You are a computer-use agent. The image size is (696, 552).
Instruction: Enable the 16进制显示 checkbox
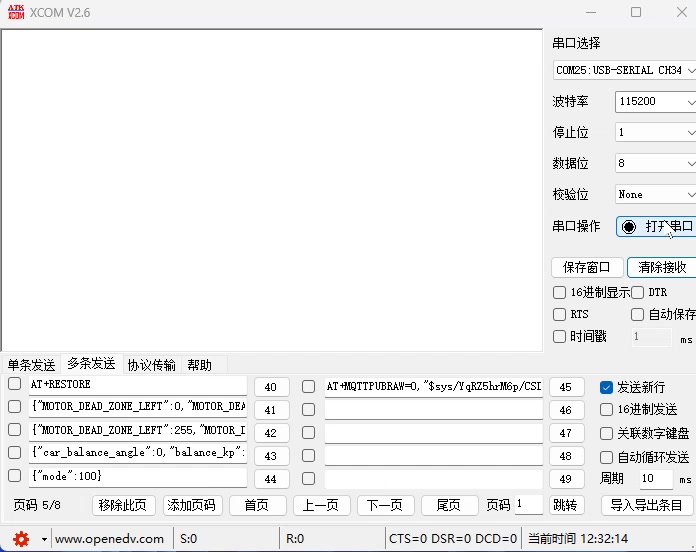pyautogui.click(x=560, y=293)
